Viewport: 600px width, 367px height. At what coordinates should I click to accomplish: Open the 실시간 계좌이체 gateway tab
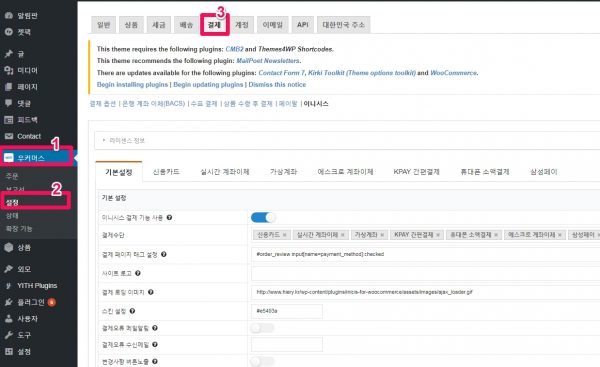point(225,172)
